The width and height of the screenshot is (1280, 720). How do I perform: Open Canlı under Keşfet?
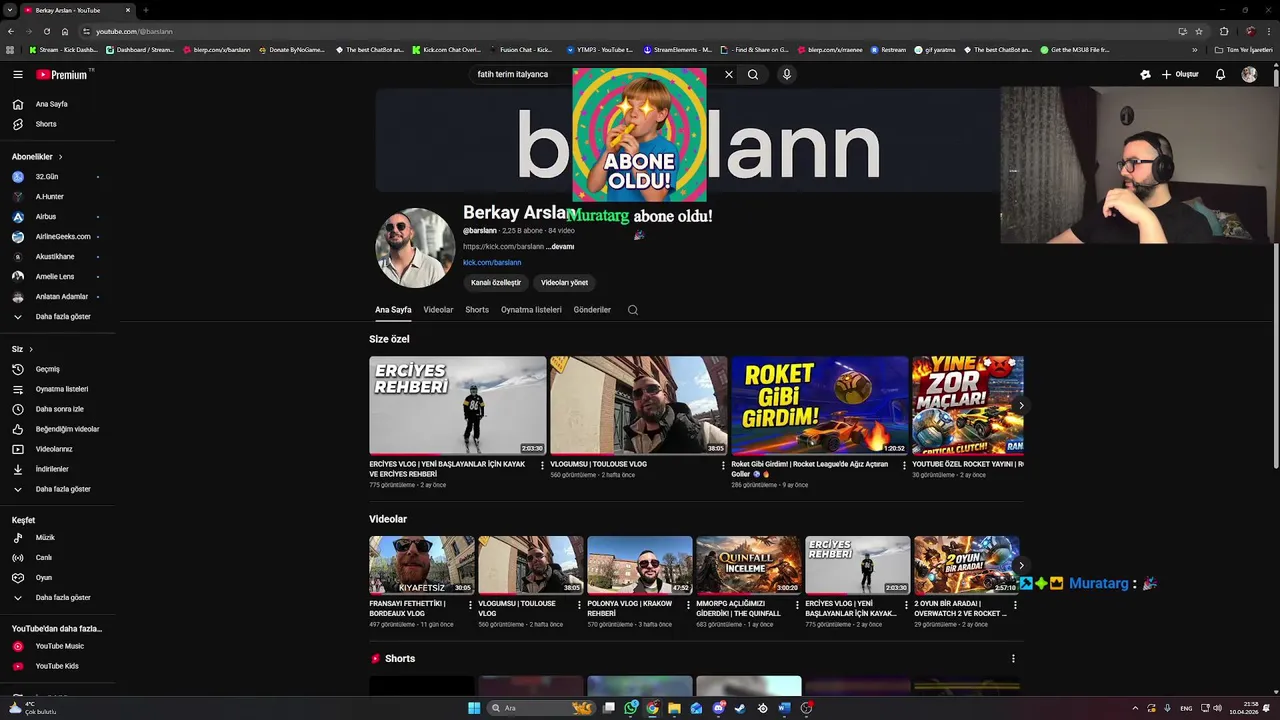pos(58,558)
